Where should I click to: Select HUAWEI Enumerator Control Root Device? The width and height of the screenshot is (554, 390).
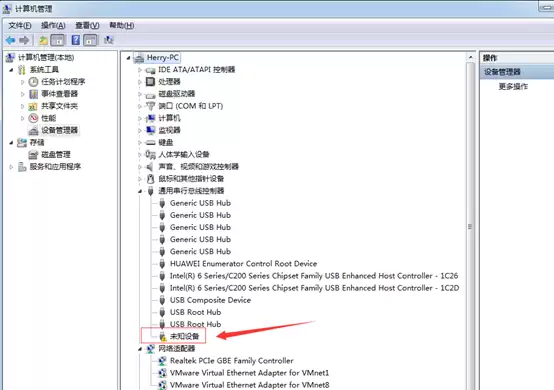[243, 264]
